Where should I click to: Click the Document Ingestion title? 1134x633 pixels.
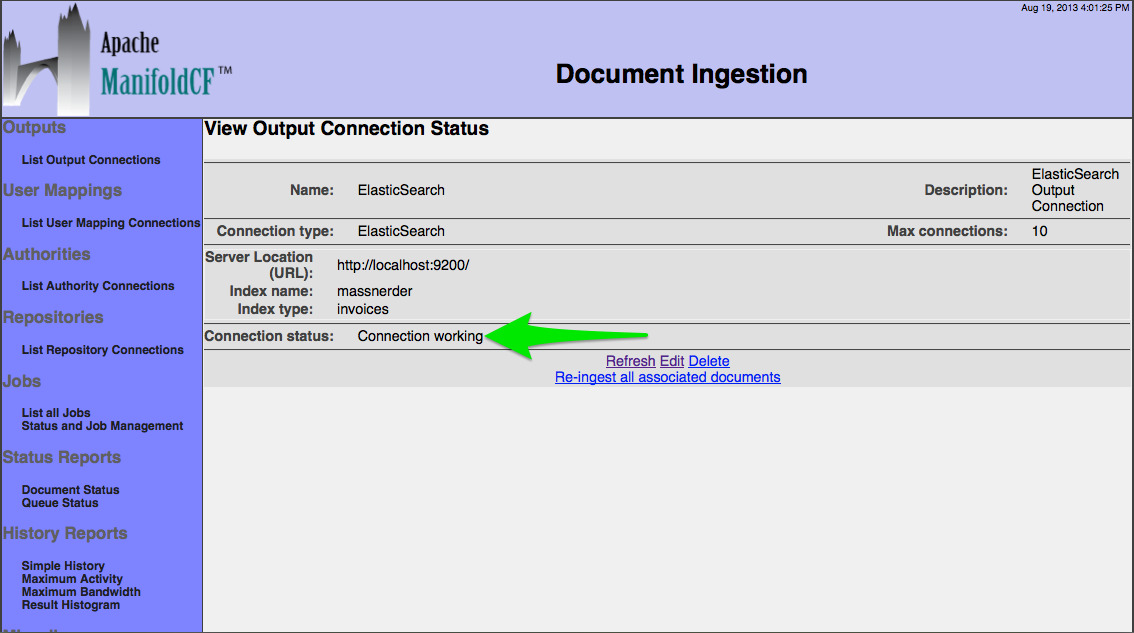[x=681, y=74]
